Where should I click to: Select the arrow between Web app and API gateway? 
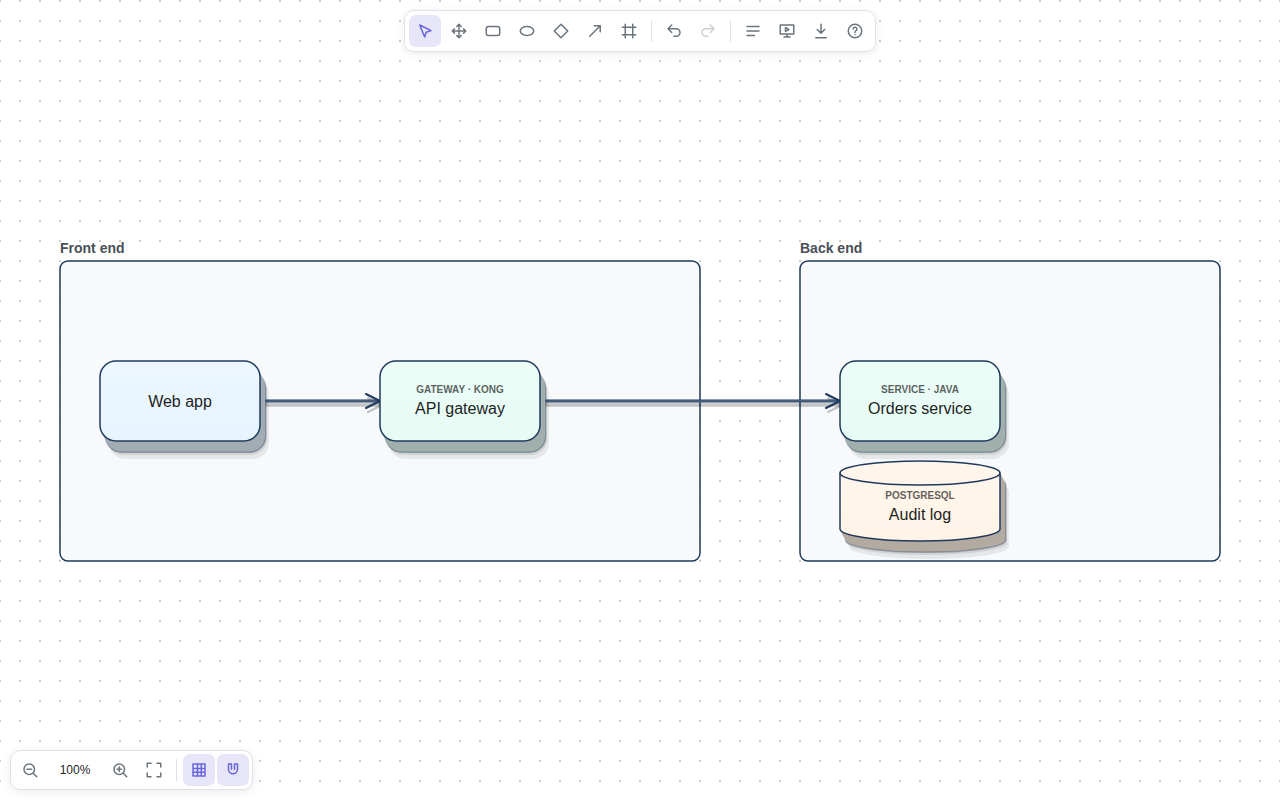click(x=320, y=401)
